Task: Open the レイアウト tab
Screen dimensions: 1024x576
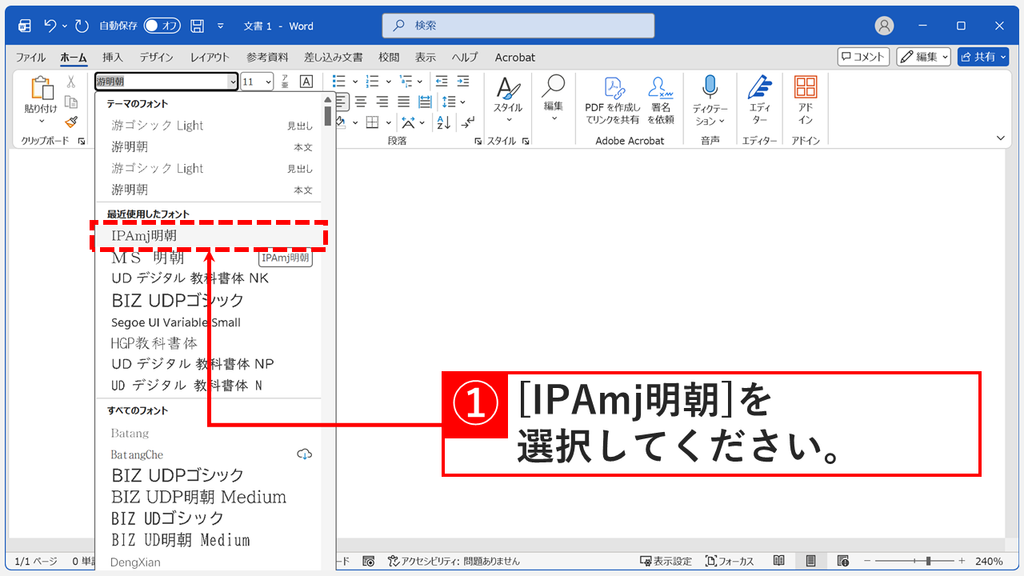Action: (x=210, y=57)
